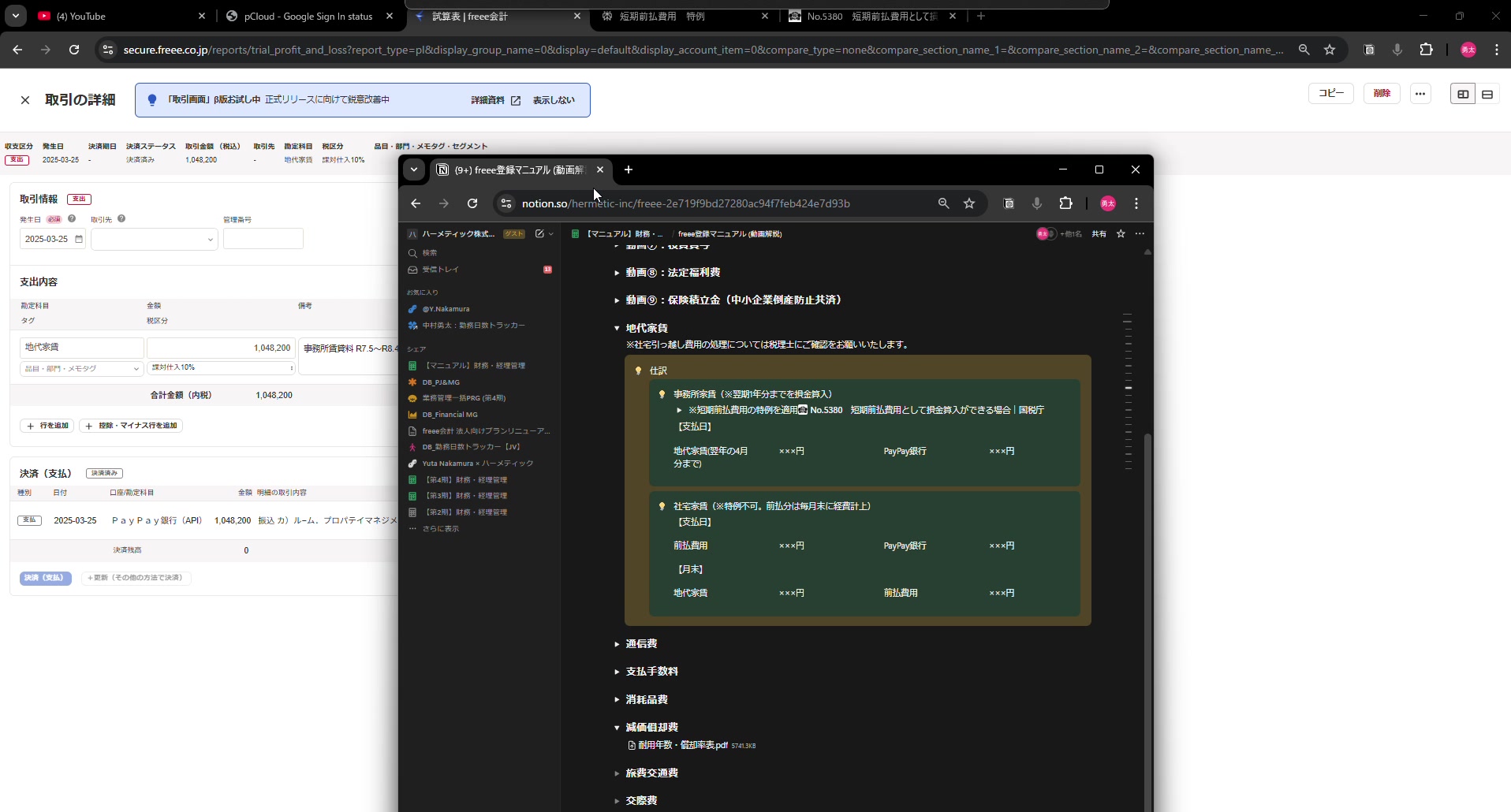Open 品目・部門・メモタグ dropdown
Image resolution: width=1511 pixels, height=812 pixels.
pyautogui.click(x=81, y=368)
